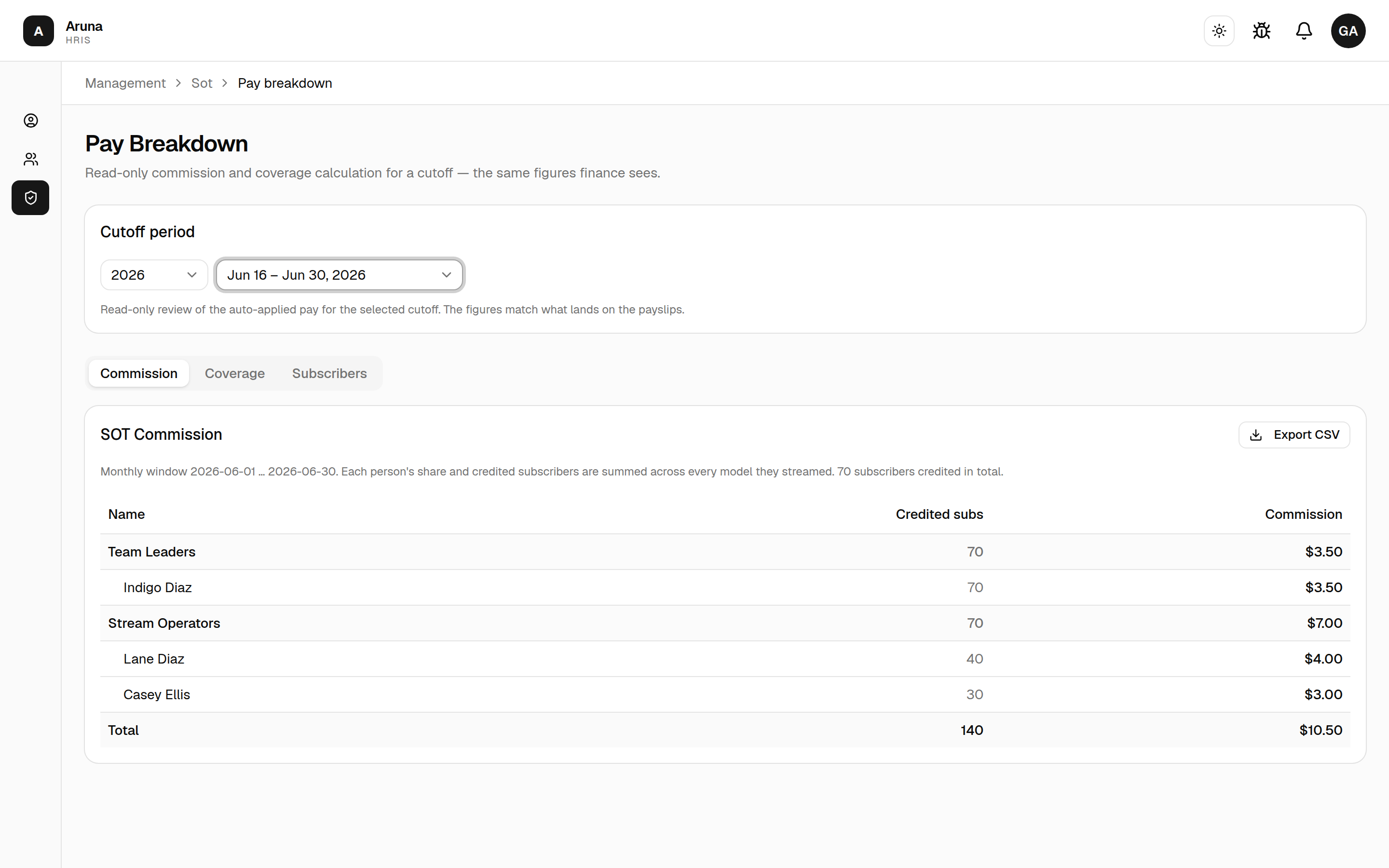Viewport: 1389px width, 868px height.
Task: Click the Credited subs column header
Action: [x=939, y=515]
